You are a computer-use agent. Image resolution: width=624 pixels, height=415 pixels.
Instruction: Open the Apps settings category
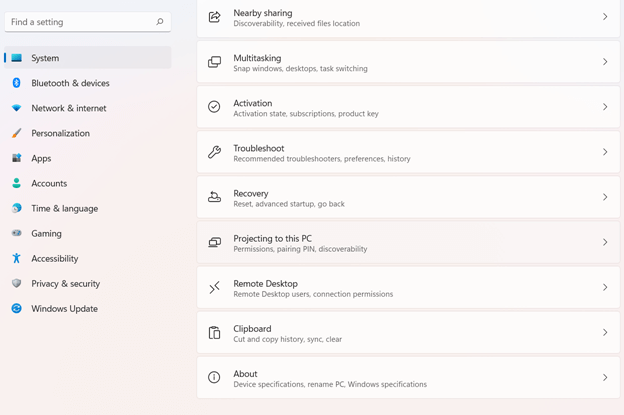tap(88, 158)
